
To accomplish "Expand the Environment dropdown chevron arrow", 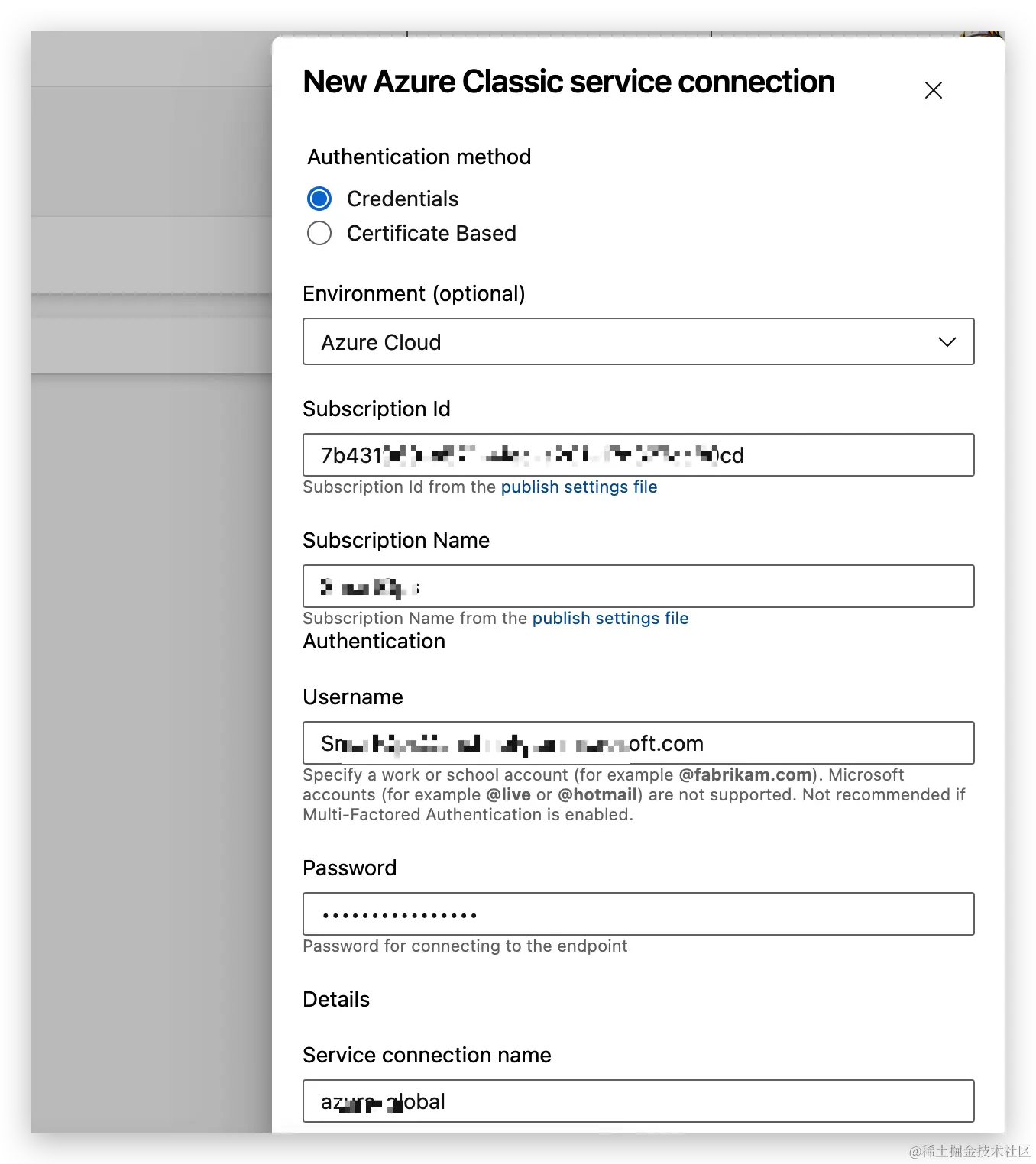I will pyautogui.click(x=947, y=342).
